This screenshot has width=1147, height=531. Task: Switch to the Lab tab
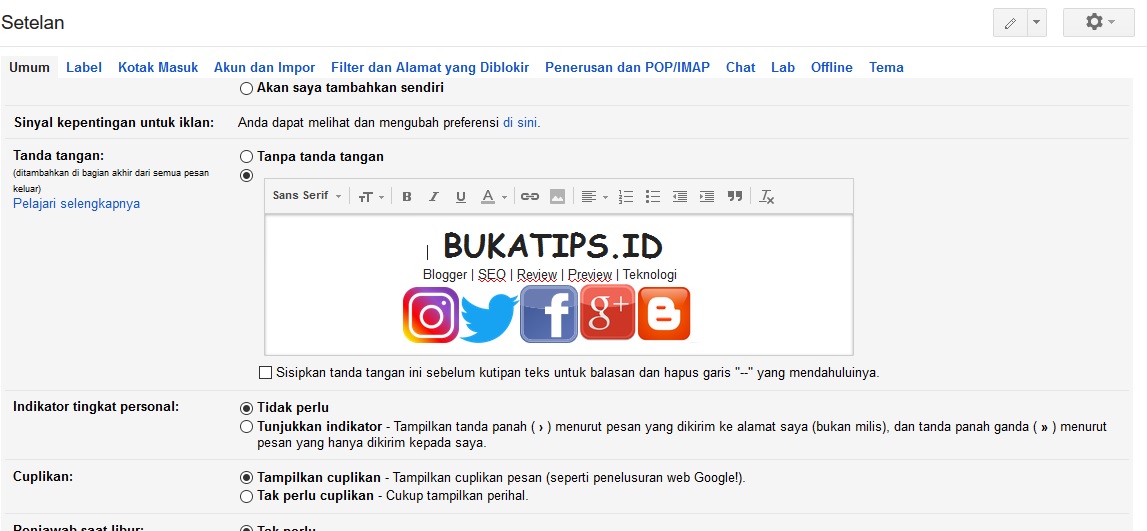tap(783, 67)
